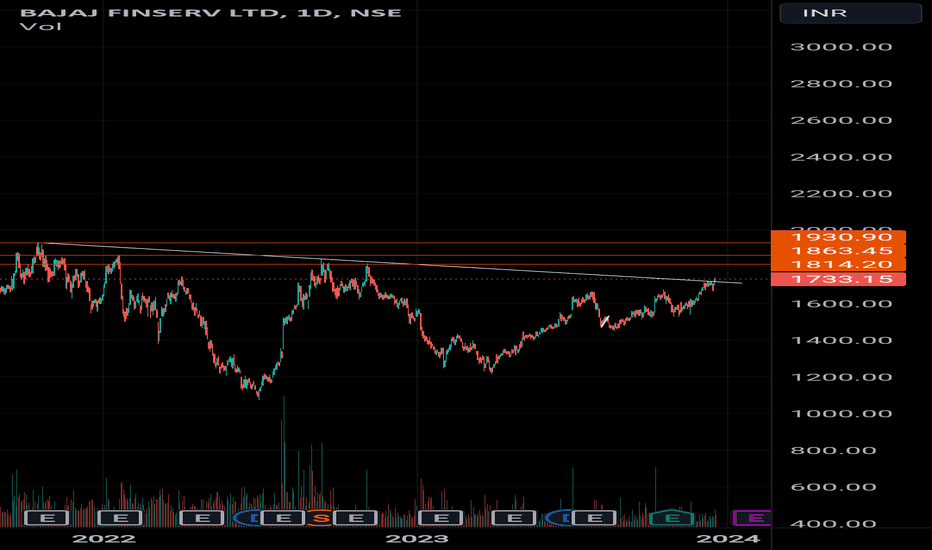Click the earnings E marker just after the 2022 gridline

(120, 518)
